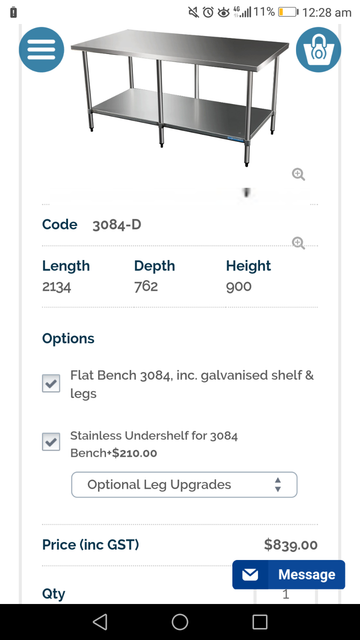The width and height of the screenshot is (360, 640).
Task: Toggle Stainless Undershelf for 3084 Bench checkbox
Action: [51, 442]
